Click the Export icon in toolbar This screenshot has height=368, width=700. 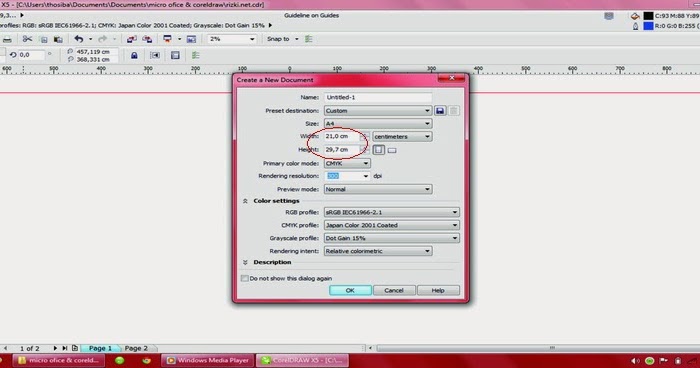(147, 39)
